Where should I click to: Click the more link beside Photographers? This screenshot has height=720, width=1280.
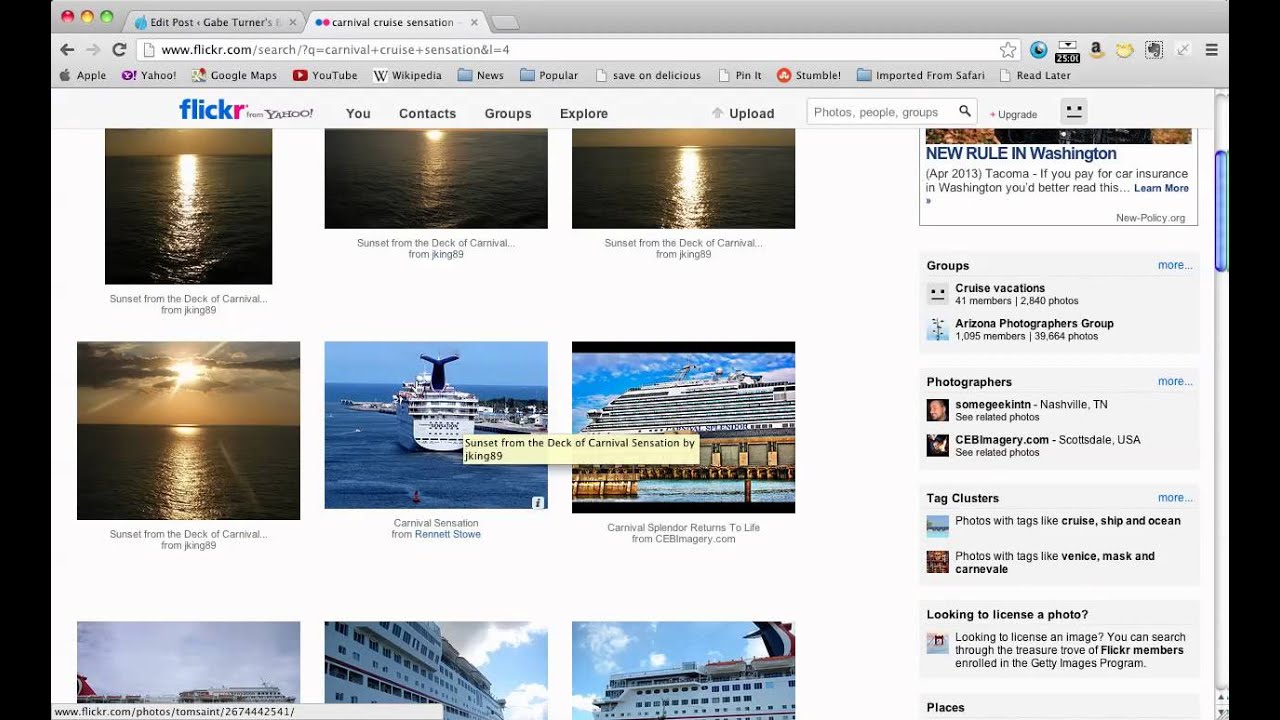click(x=1175, y=381)
